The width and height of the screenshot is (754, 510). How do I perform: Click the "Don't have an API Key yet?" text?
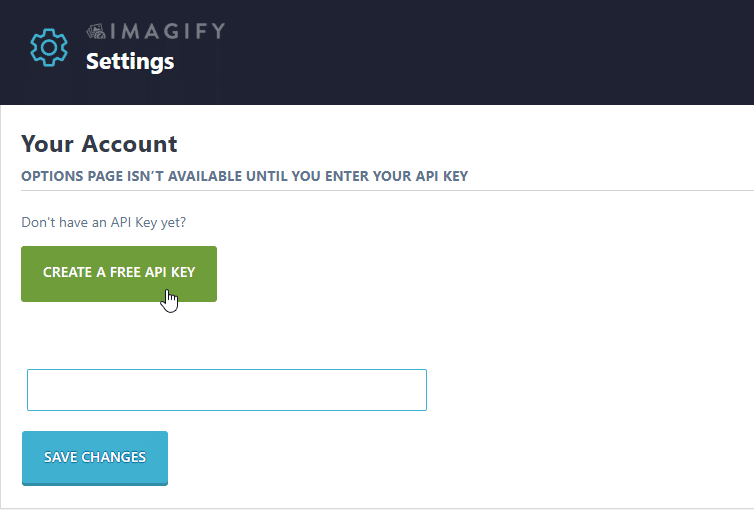point(103,222)
